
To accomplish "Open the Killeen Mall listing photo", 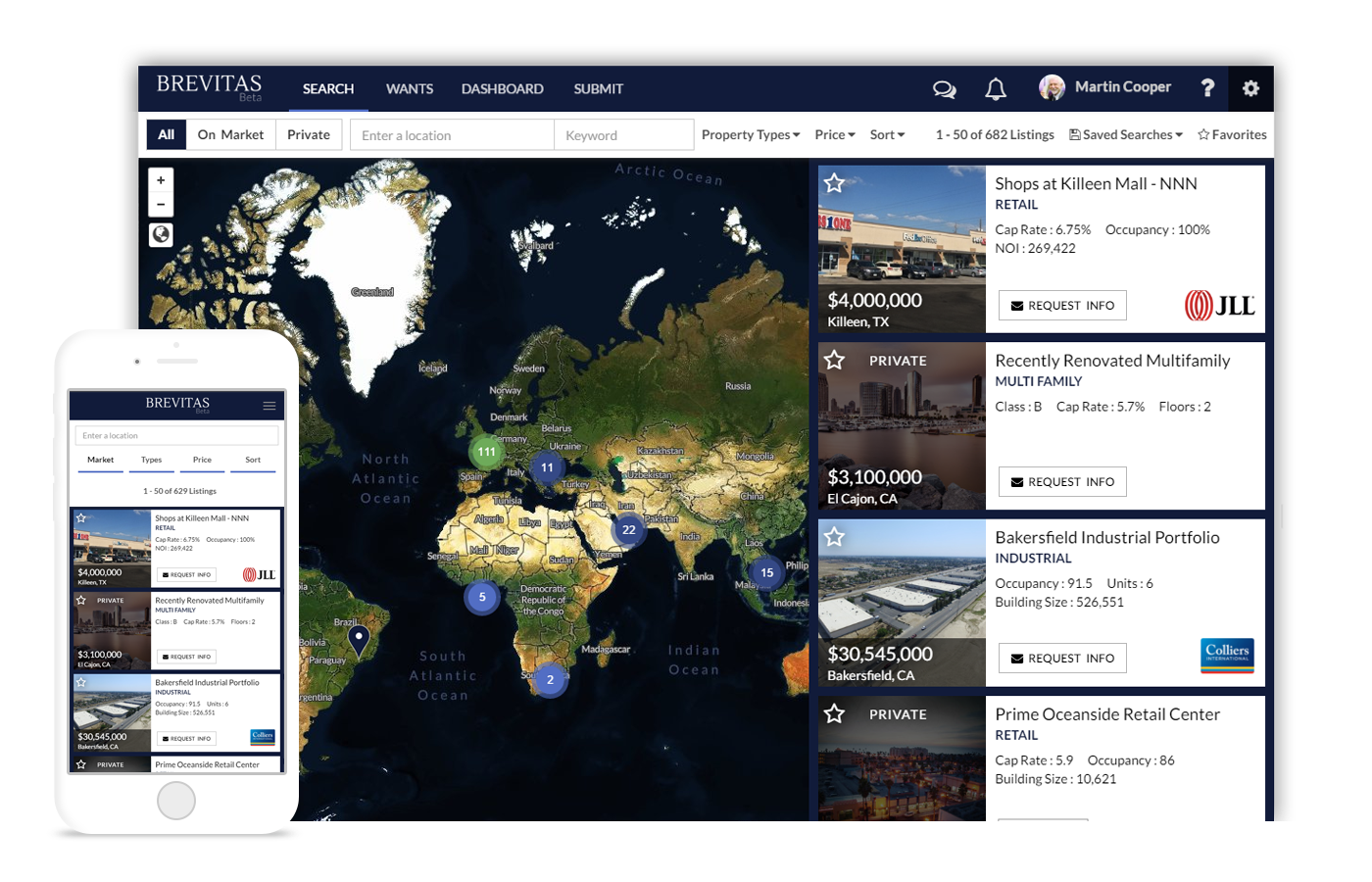I will [902, 249].
